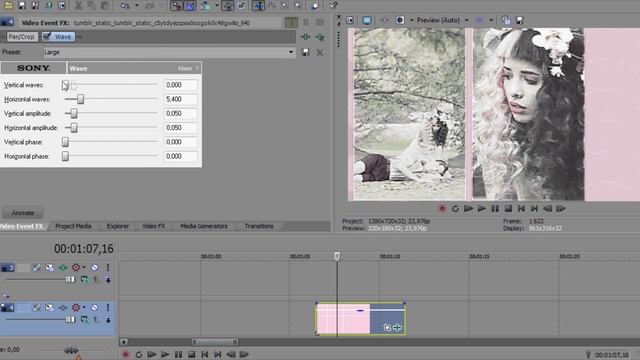
Task: Toggle automation settings on track 3
Action: tap(76, 268)
